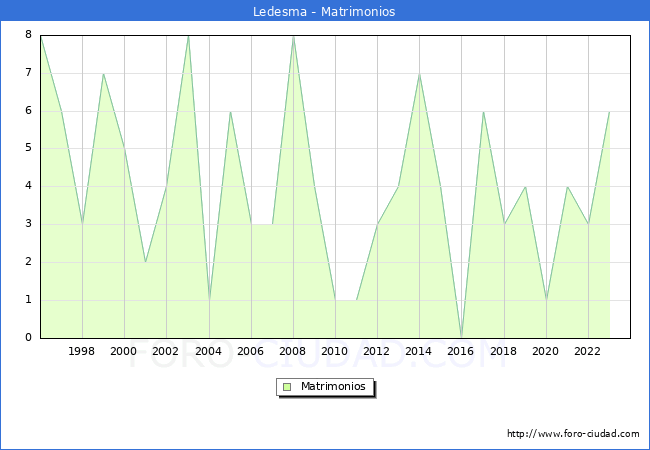
Task: Click the chart title 'Ledesma - Matrimonios'
Action: [x=324, y=11]
